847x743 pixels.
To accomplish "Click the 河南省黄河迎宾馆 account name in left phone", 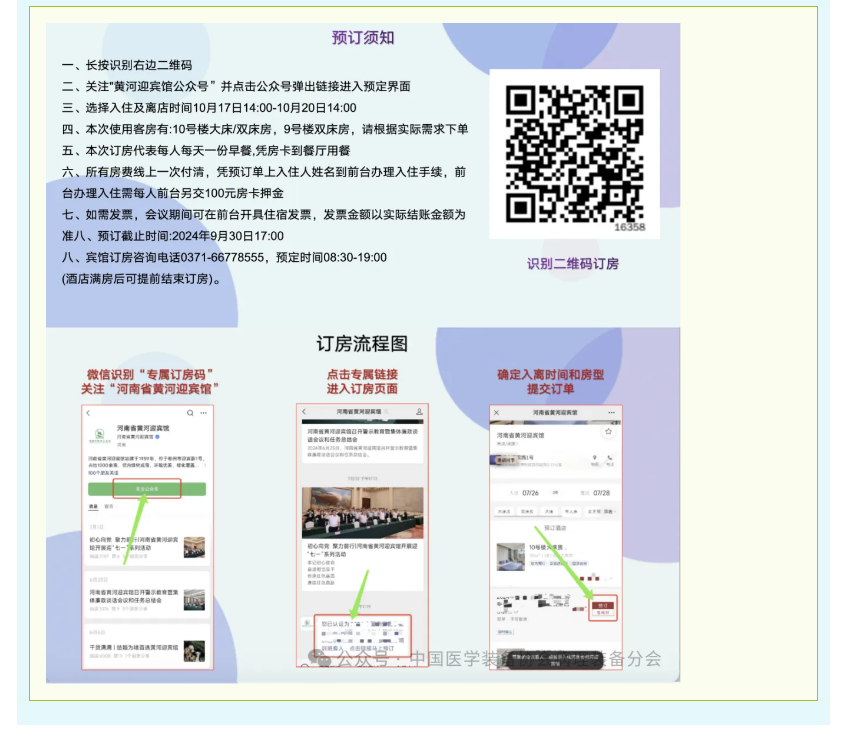I will (143, 428).
